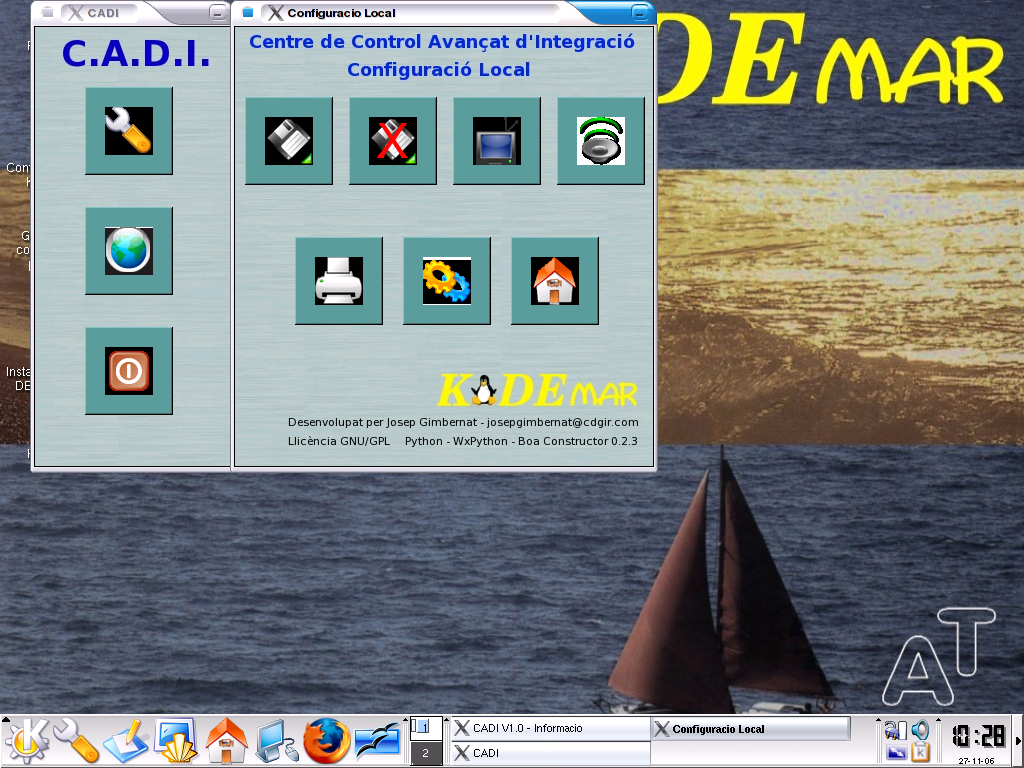Screen dimensions: 1024x768
Task: Switch to virtual desktop 2 in pager
Action: [x=425, y=754]
